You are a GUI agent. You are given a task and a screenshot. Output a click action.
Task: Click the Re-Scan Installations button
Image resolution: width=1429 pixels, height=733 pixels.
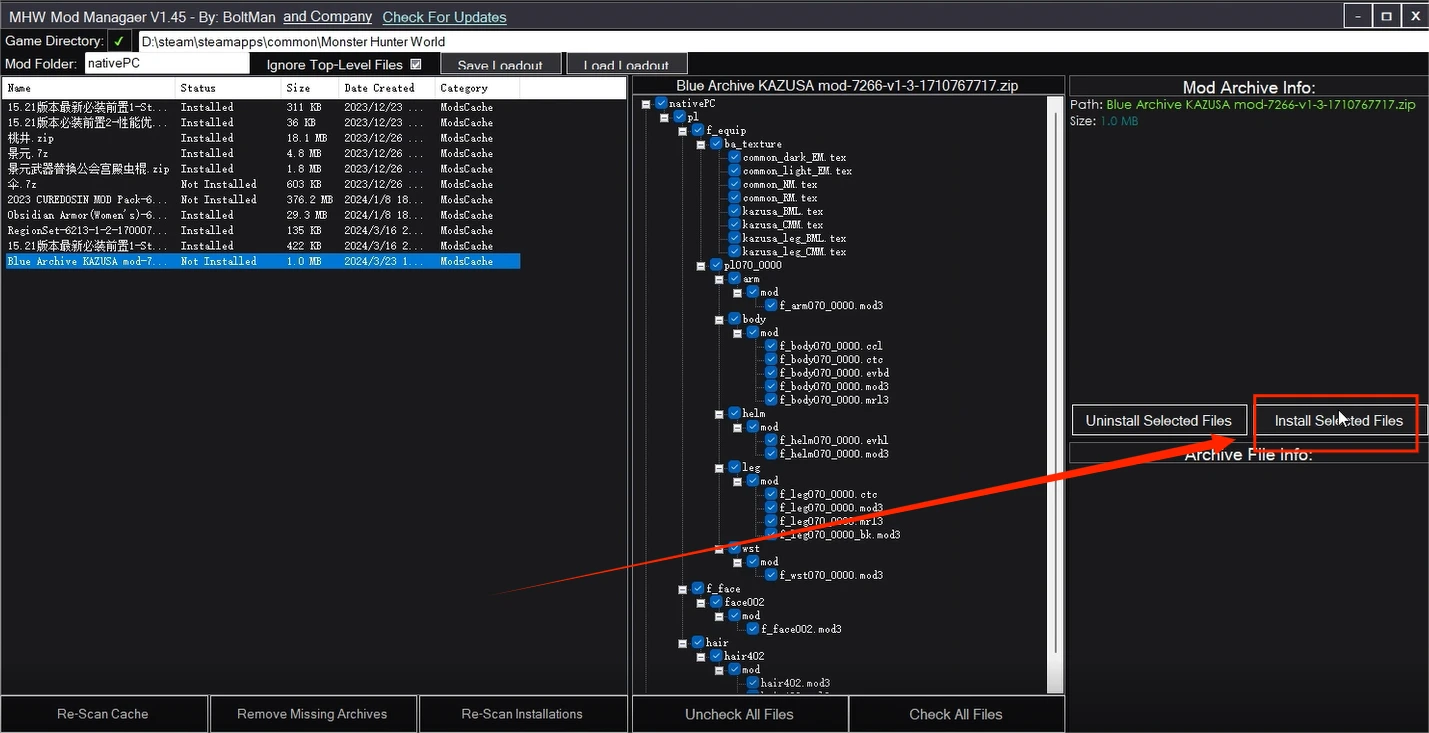[522, 714]
